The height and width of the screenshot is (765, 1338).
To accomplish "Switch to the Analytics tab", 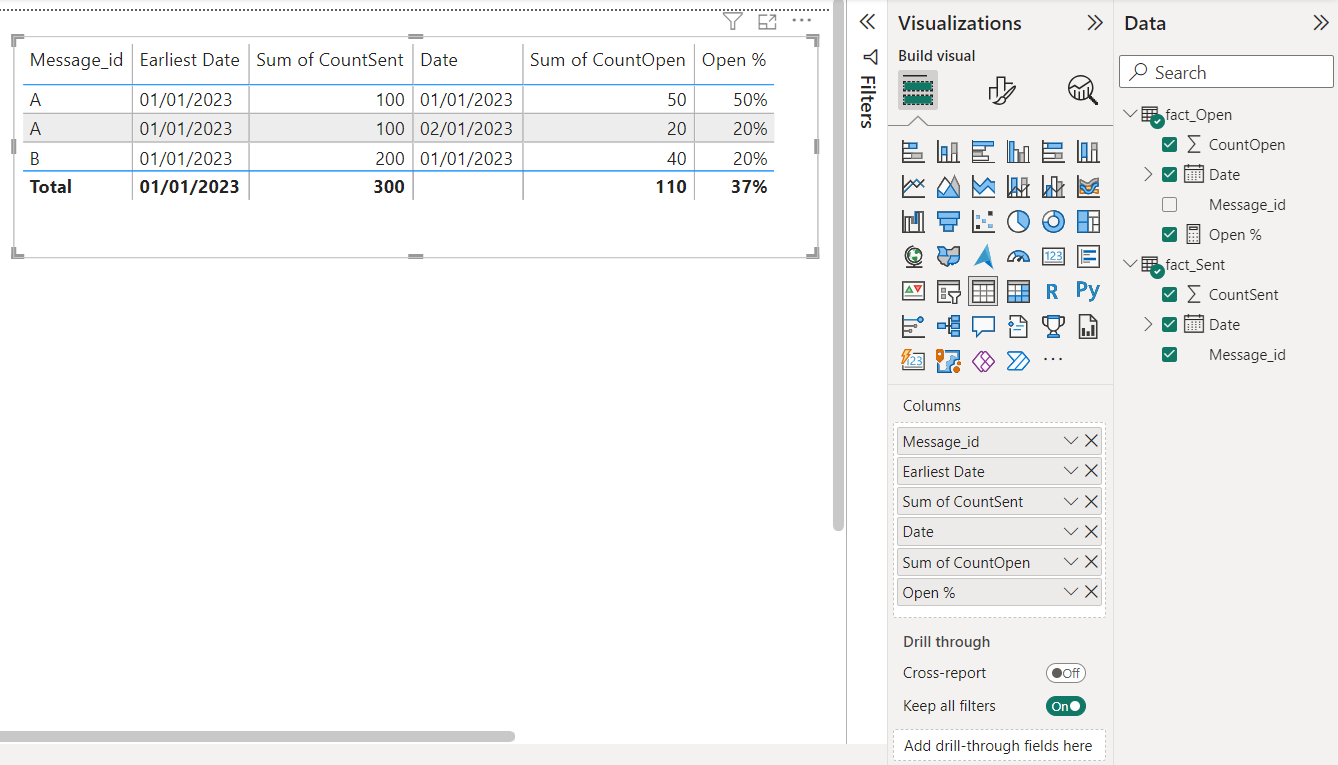I will coord(1082,90).
